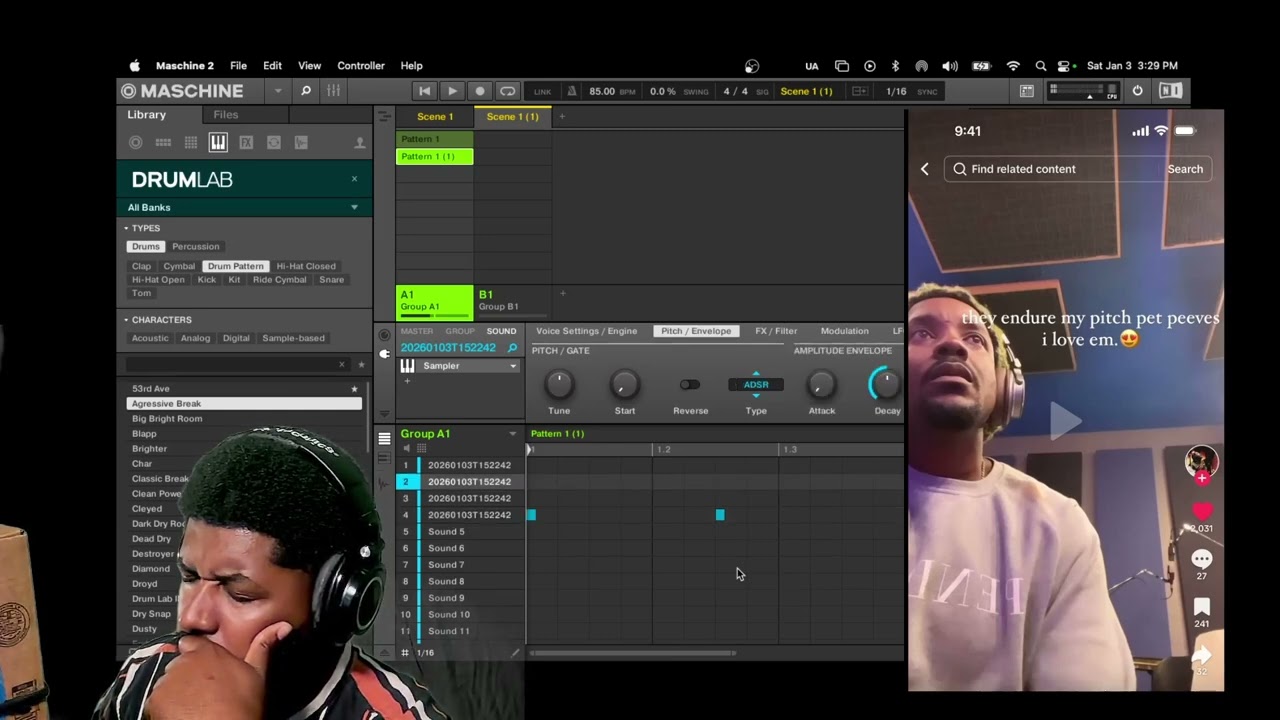Toggle the Drums type tag
1280x720 pixels.
tap(146, 246)
